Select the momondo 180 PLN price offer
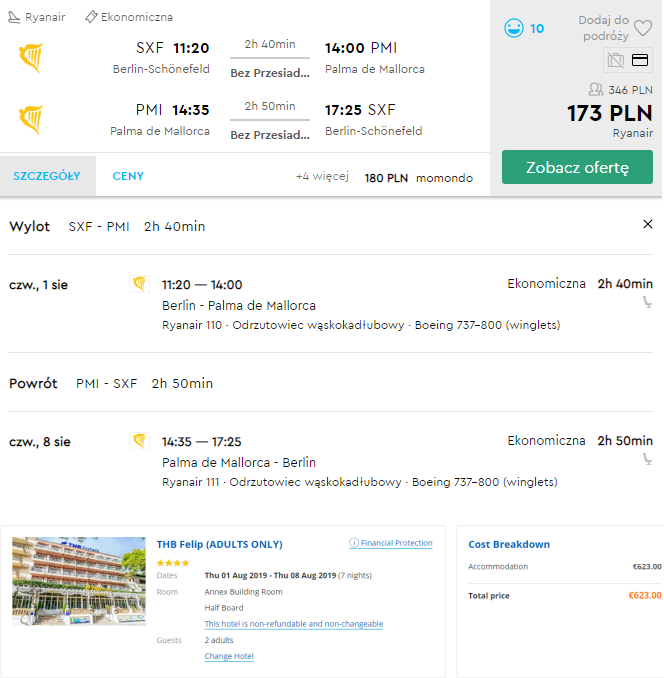This screenshot has height=678, width=664. pyautogui.click(x=418, y=177)
